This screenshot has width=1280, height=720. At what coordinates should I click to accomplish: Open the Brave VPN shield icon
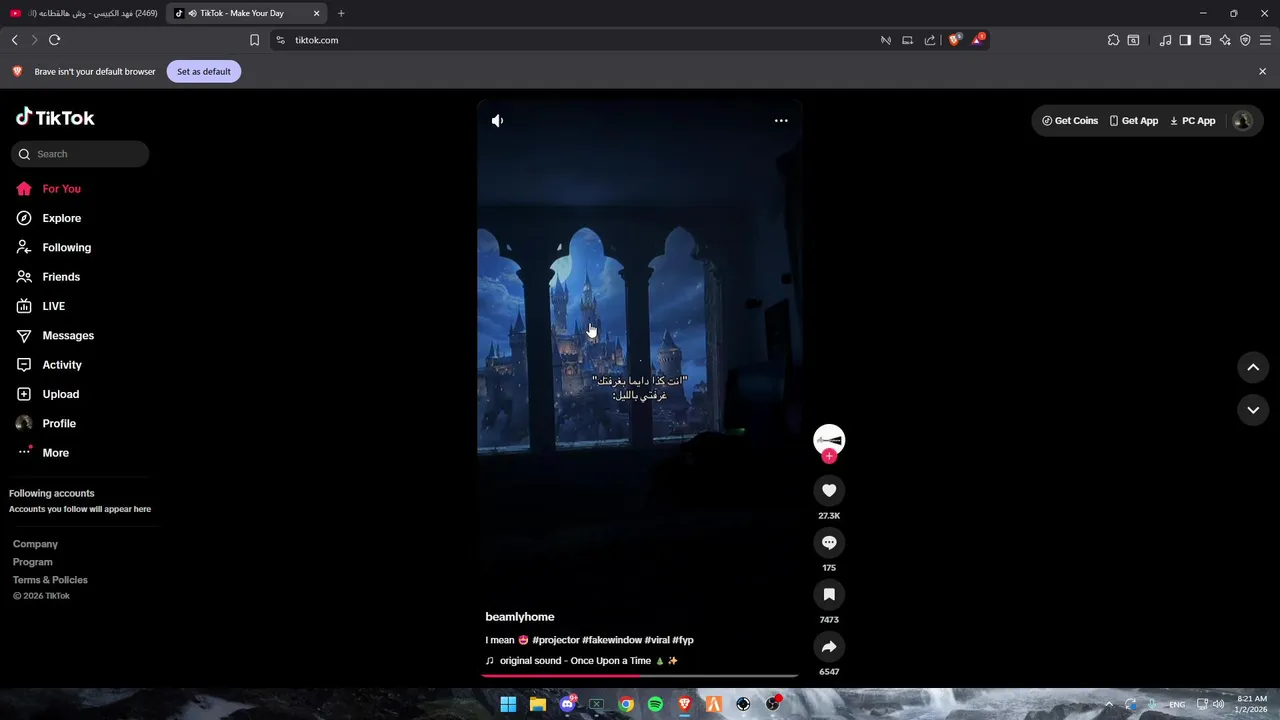pyautogui.click(x=1245, y=40)
